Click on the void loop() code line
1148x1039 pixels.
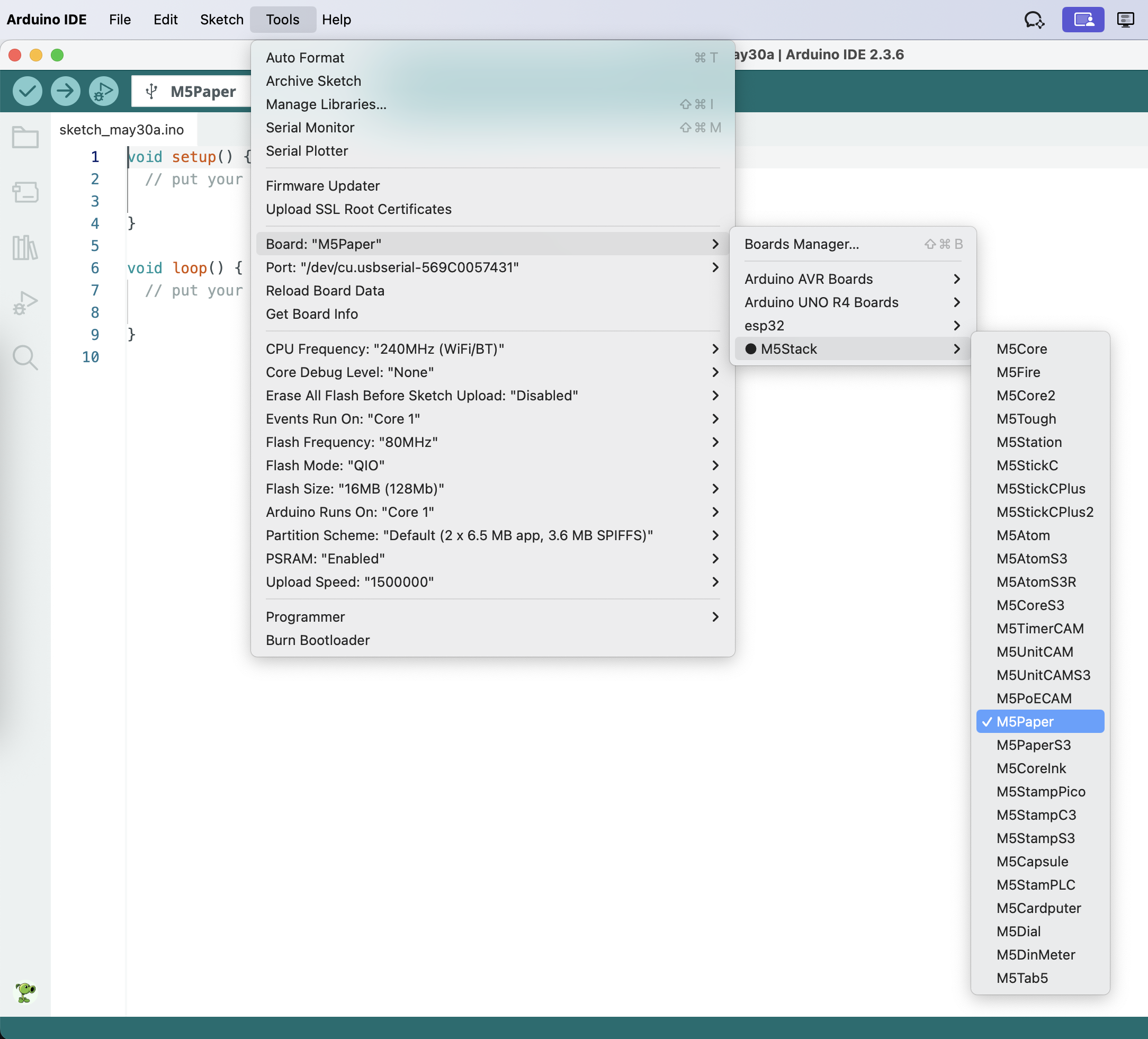point(185,268)
